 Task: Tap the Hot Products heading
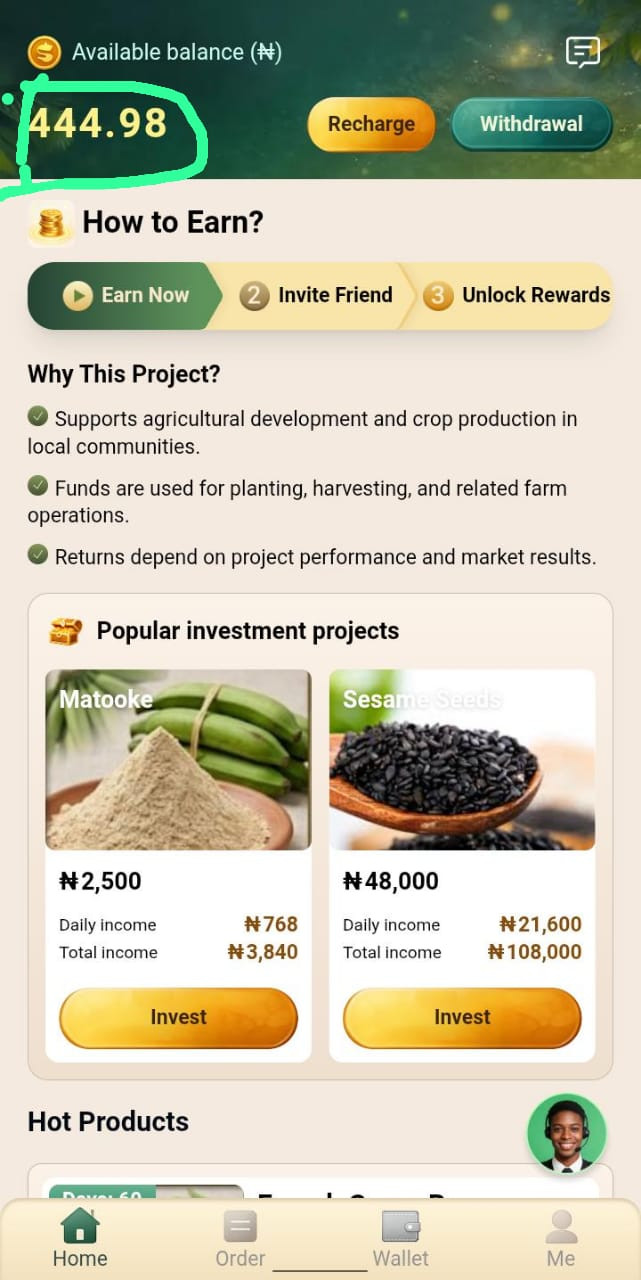(108, 1121)
